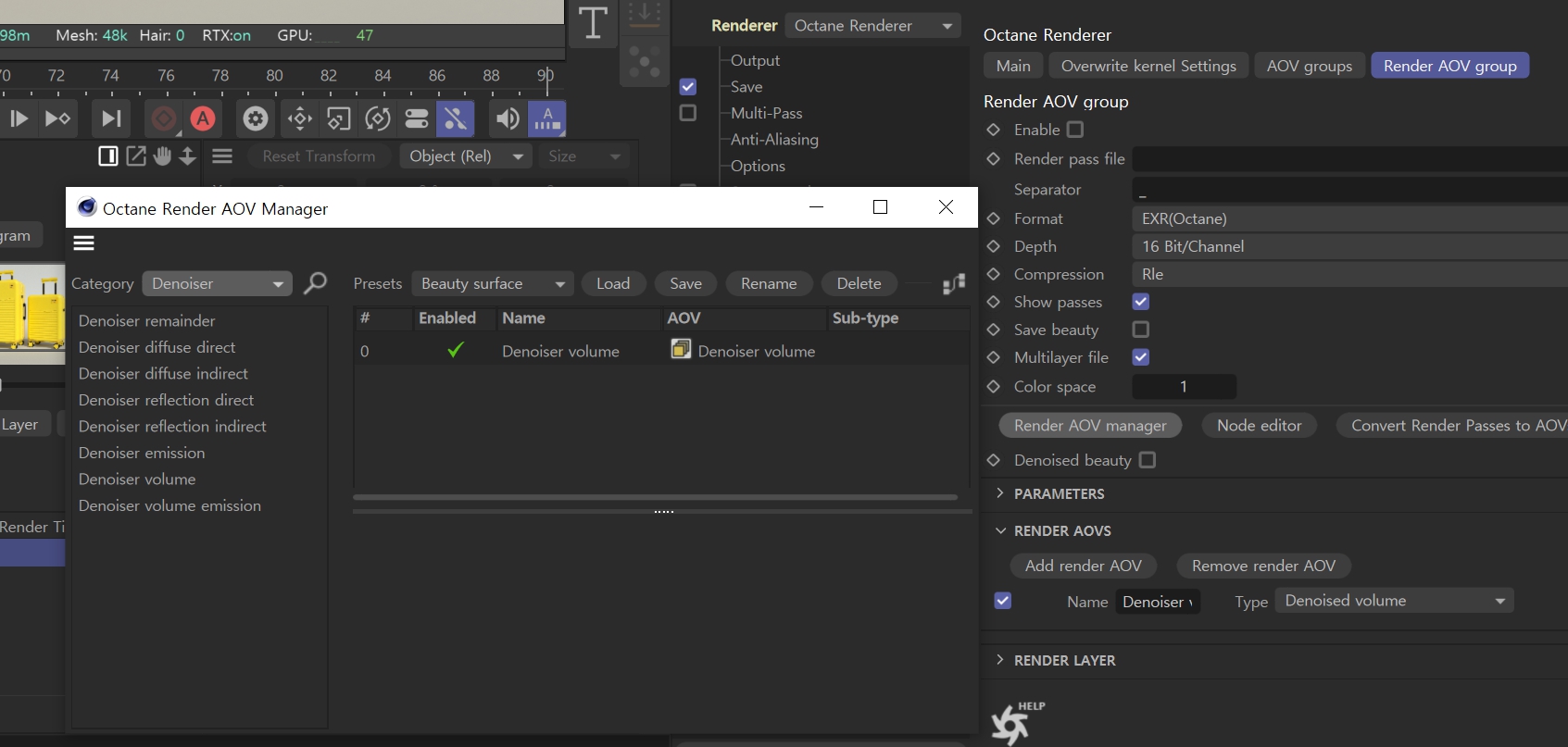Open the Presets Beauty surface dropdown
Image resolution: width=1568 pixels, height=747 pixels.
(x=493, y=283)
